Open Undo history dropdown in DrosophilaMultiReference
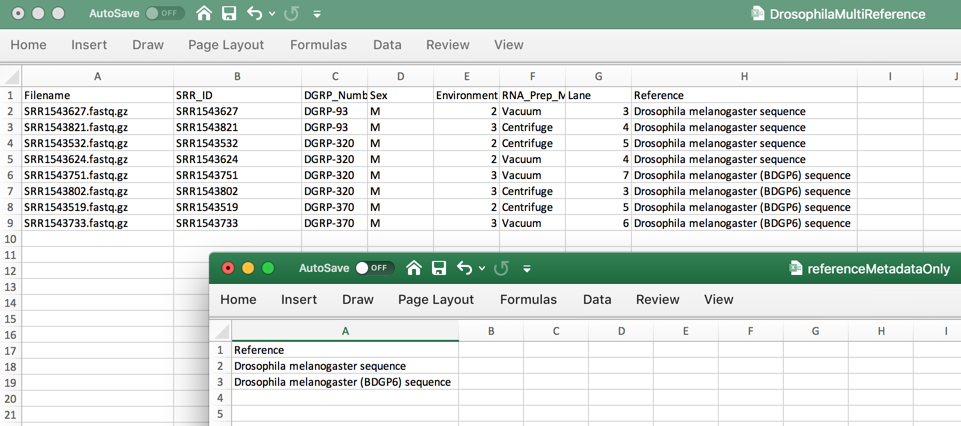The image size is (961, 426). tap(272, 15)
